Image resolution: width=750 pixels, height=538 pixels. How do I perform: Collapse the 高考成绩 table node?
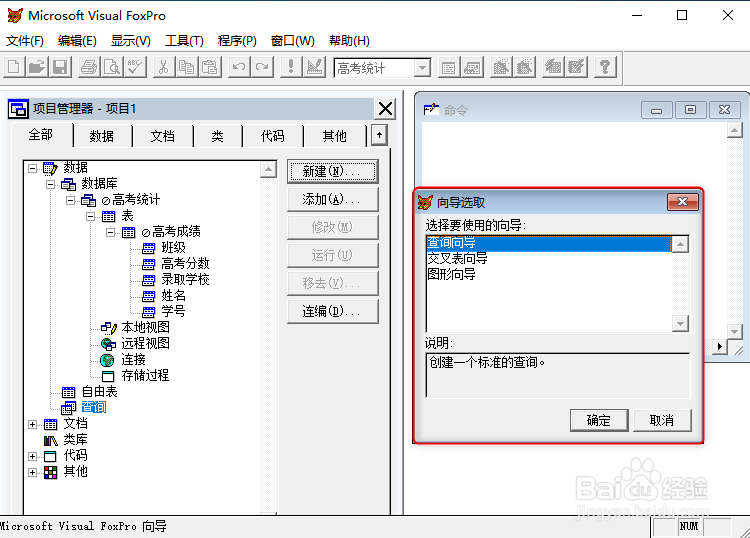click(110, 232)
